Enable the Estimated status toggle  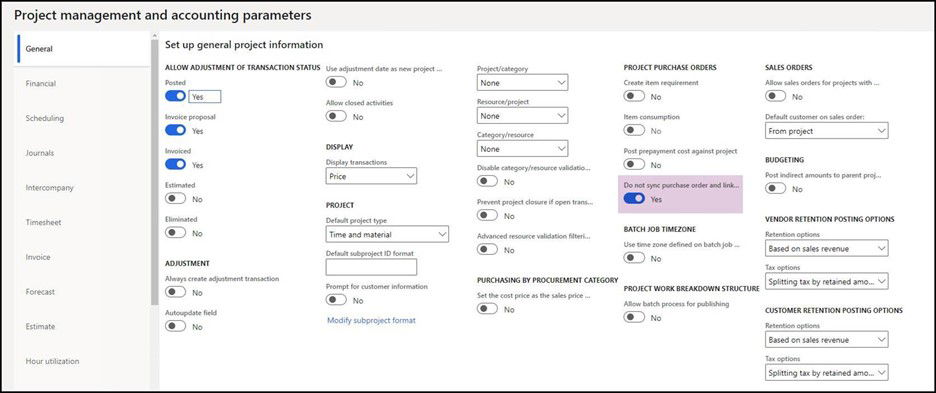176,198
